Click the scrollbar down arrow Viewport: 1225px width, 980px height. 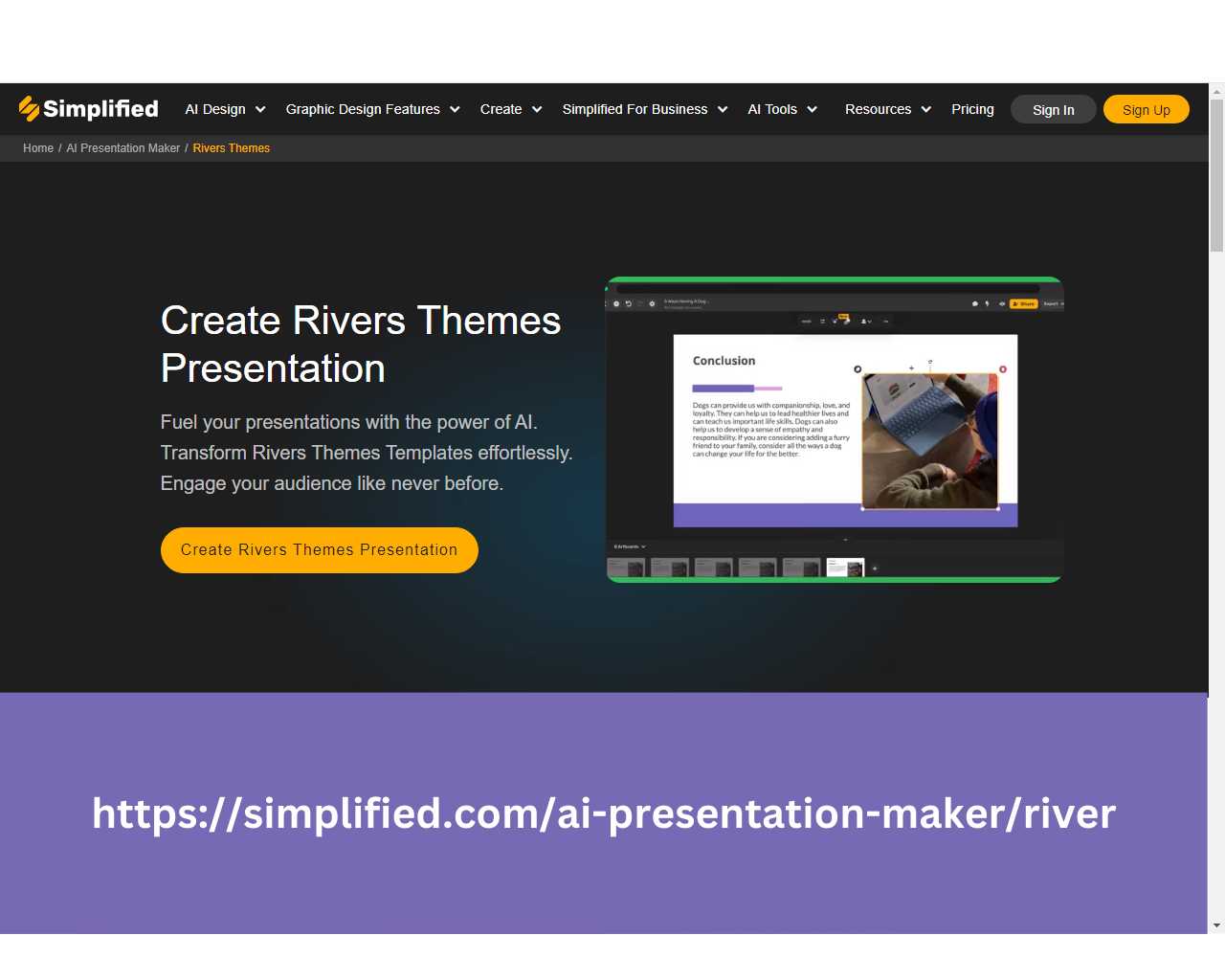pos(1216,925)
